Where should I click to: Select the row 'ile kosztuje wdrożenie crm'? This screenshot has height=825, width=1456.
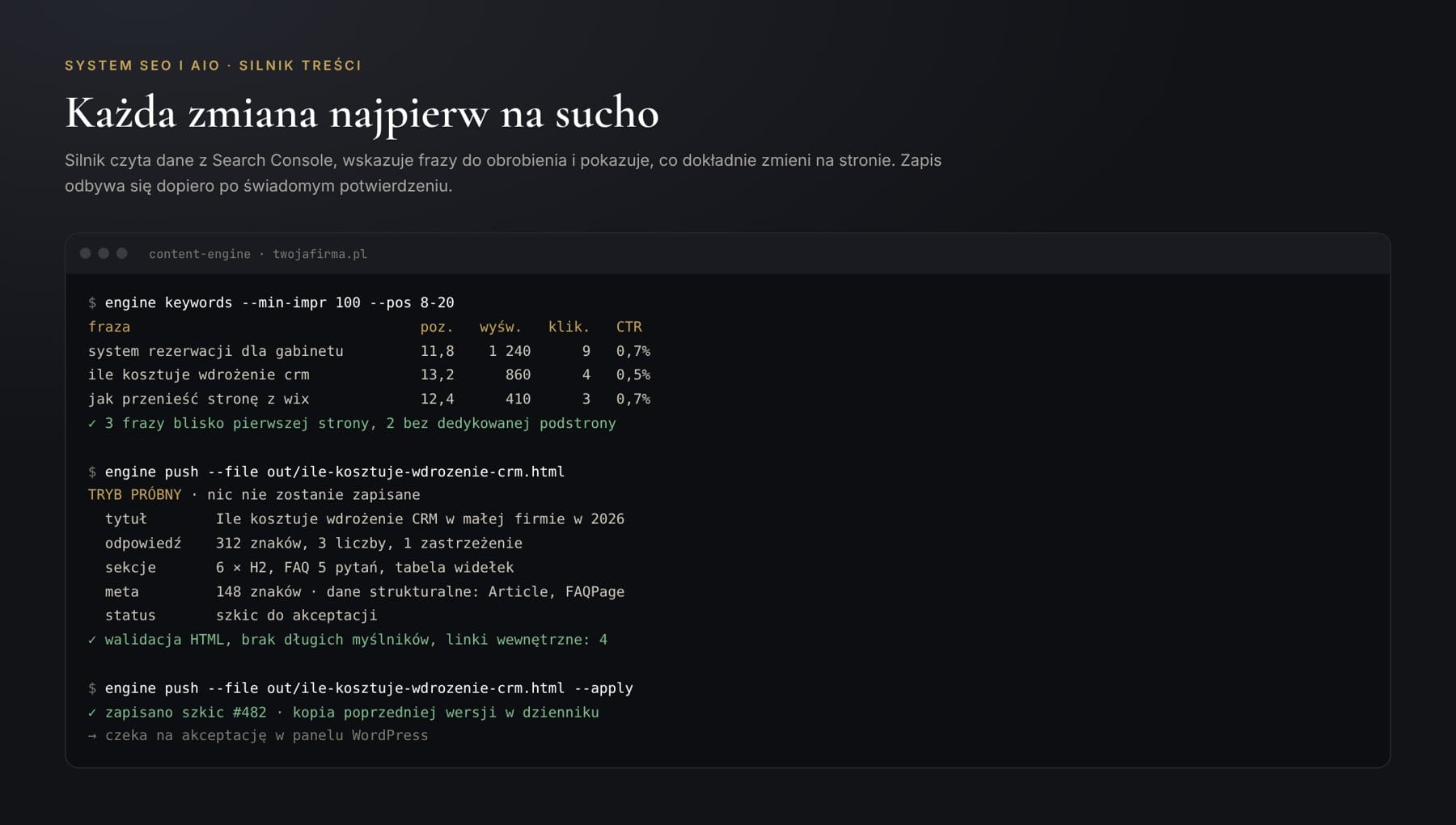(369, 374)
